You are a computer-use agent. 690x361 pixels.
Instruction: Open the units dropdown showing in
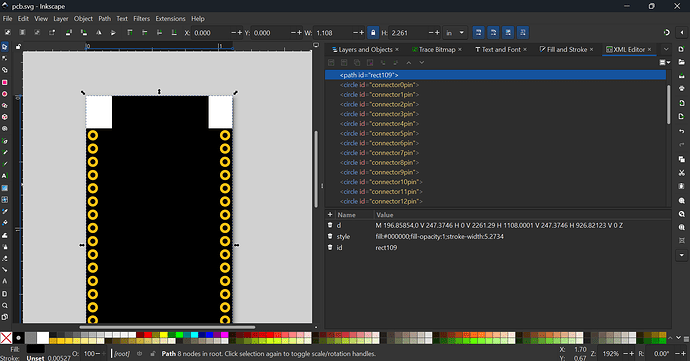pyautogui.click(x=455, y=33)
